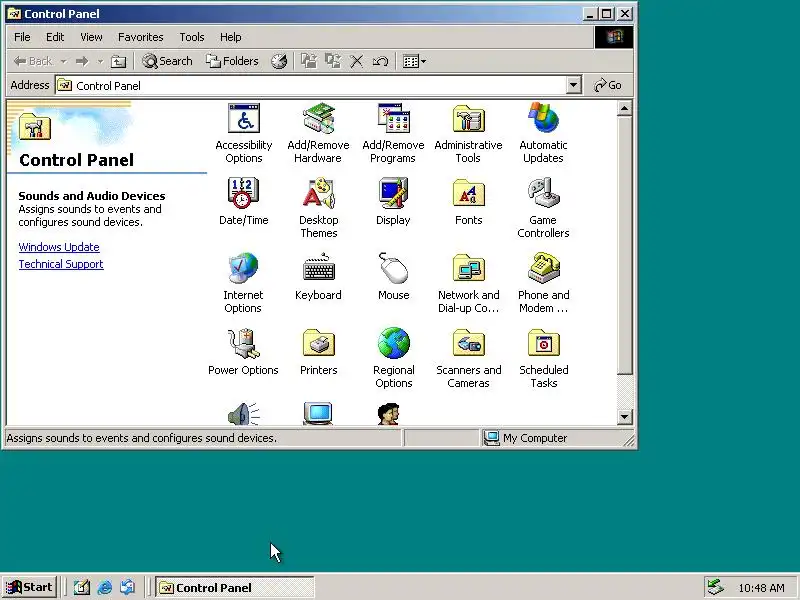This screenshot has width=800, height=600.
Task: Toggle the Folders pane button
Action: (x=232, y=61)
